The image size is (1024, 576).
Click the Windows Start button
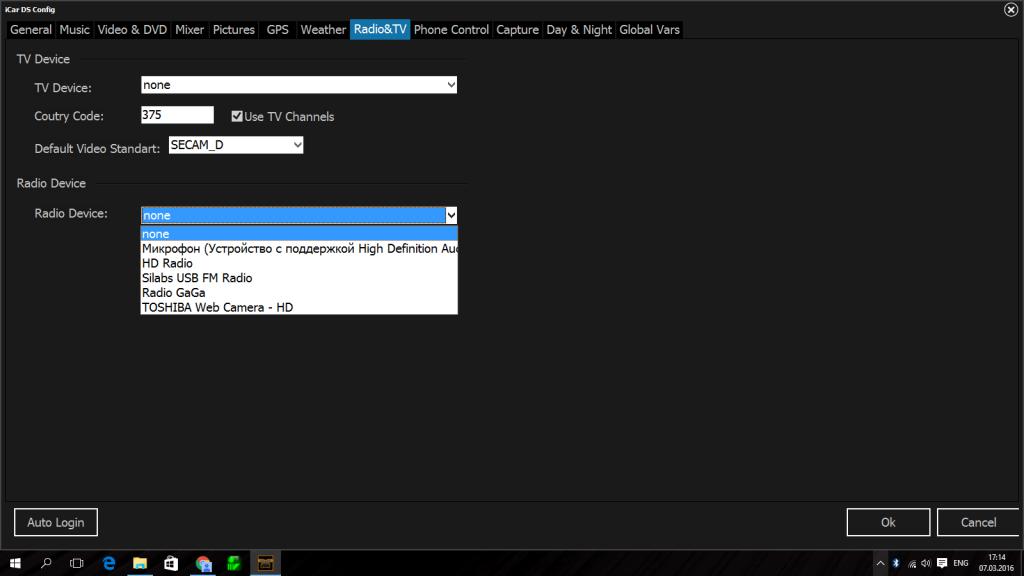[16, 563]
